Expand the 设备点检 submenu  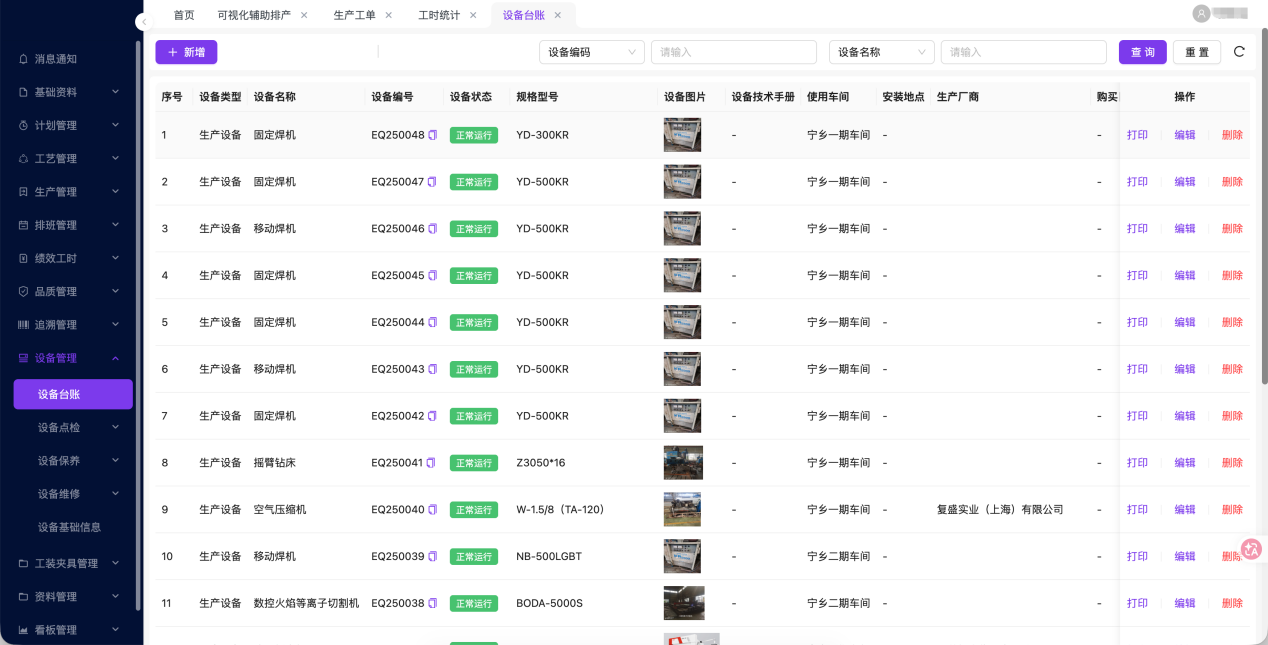point(73,427)
